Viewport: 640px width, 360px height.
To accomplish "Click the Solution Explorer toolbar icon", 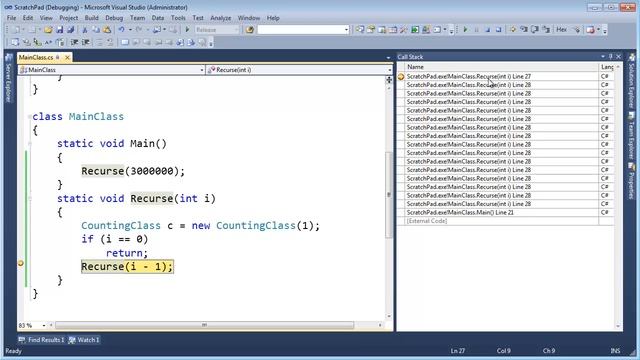I will point(360,30).
